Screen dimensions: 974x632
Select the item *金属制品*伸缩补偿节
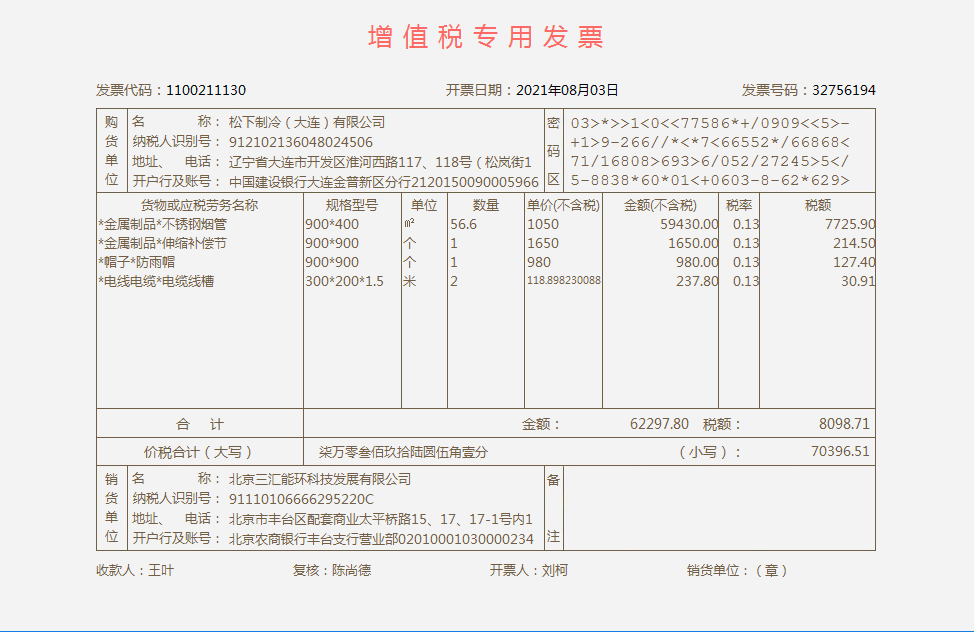click(163, 244)
